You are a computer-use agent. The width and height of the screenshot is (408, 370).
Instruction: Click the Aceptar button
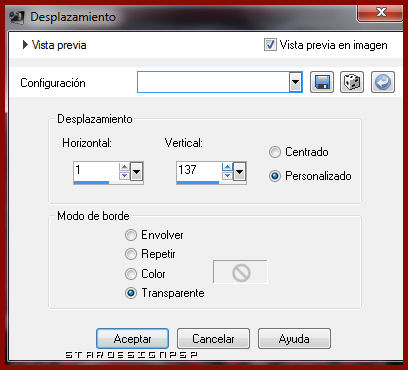(132, 339)
